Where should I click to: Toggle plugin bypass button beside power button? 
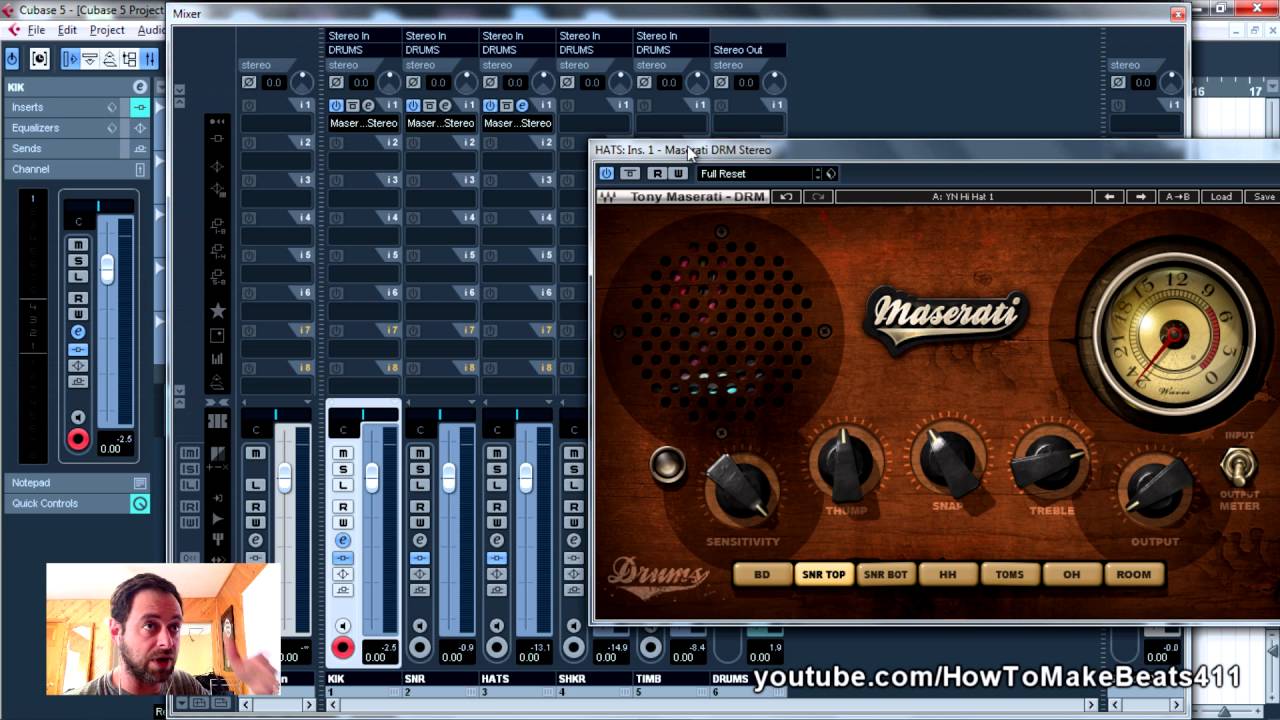point(630,174)
